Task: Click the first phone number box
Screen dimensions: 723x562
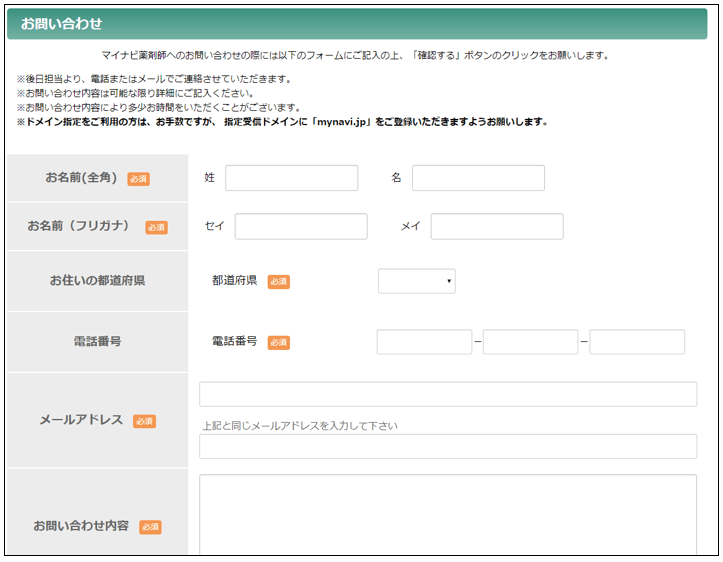Action: coord(424,342)
